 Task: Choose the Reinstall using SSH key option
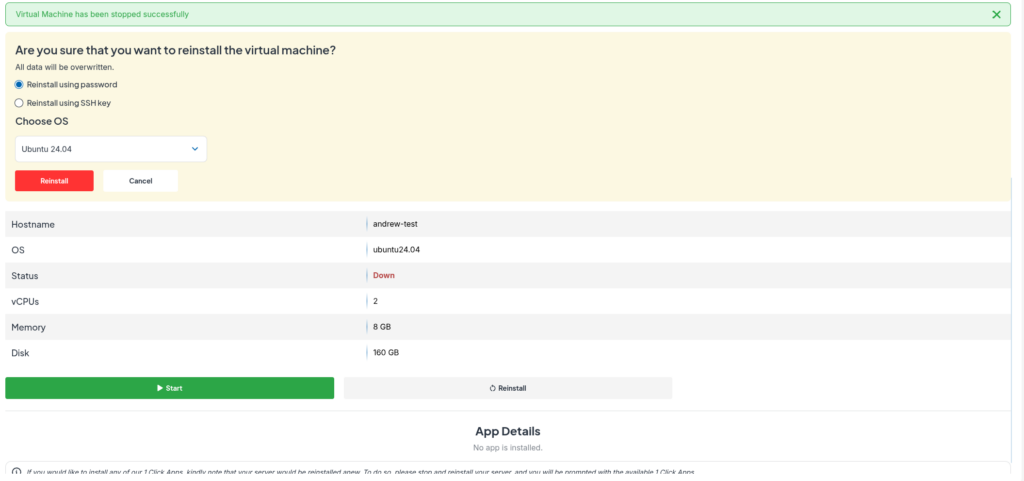[x=19, y=103]
